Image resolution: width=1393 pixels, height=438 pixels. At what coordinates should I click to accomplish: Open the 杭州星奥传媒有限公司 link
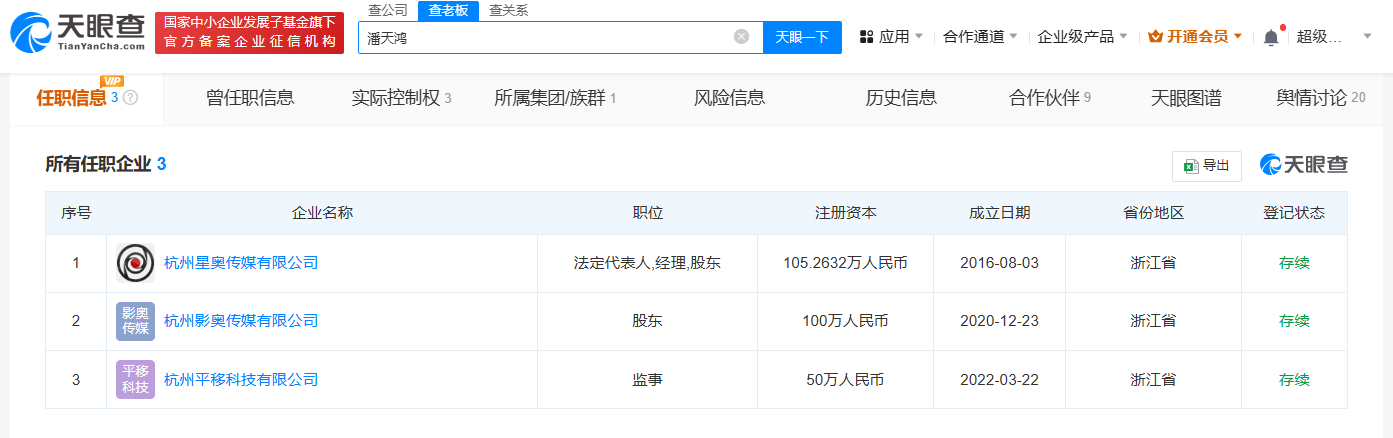pos(241,263)
